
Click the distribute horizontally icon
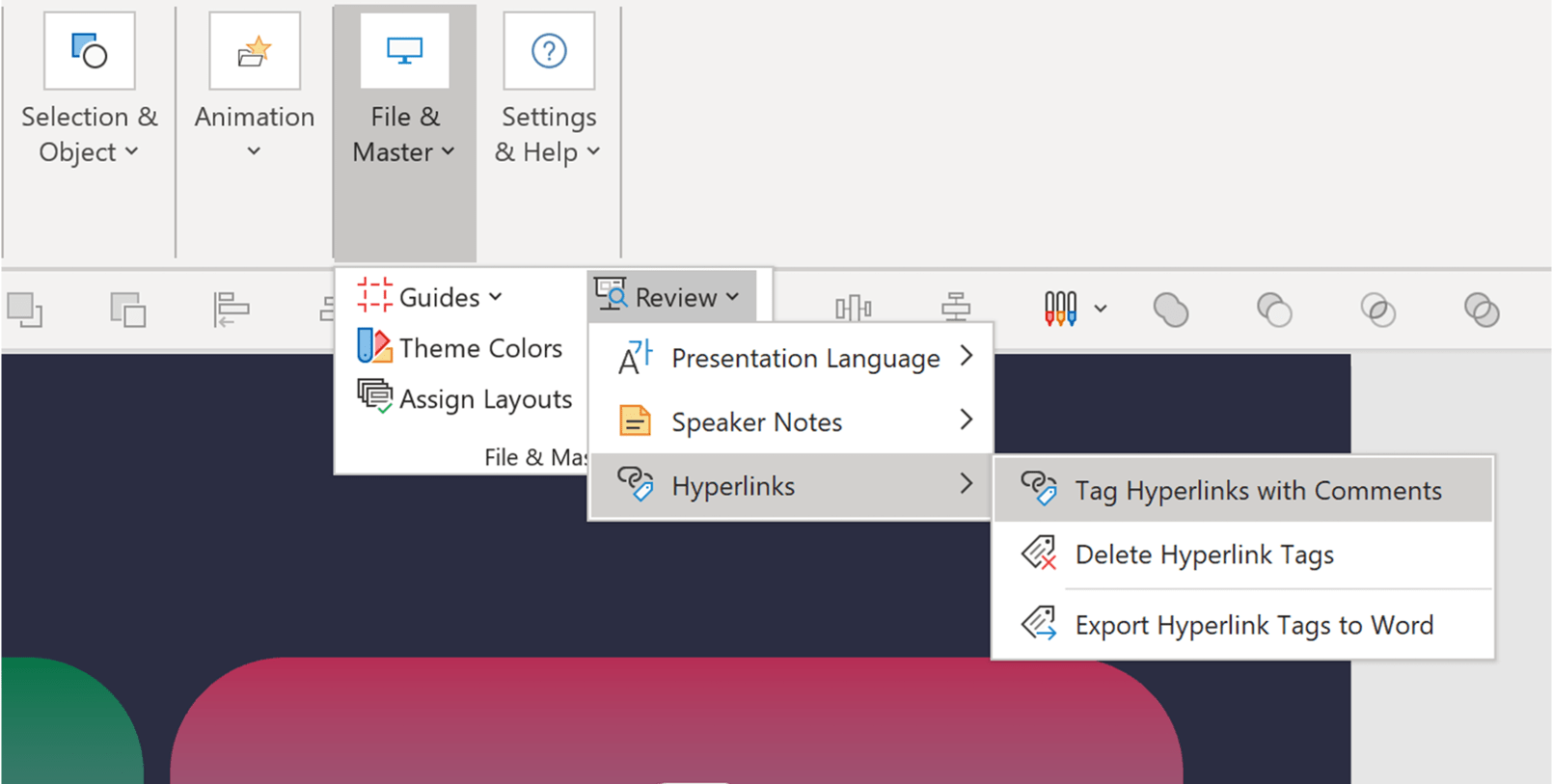pyautogui.click(x=853, y=309)
